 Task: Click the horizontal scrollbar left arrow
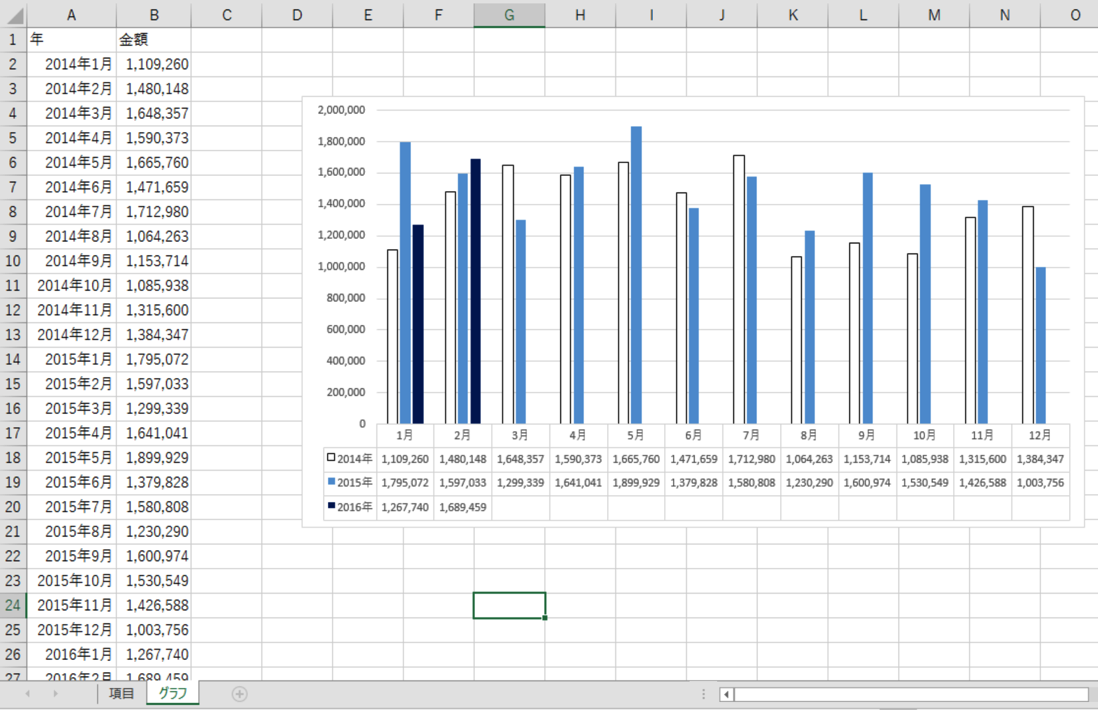pyautogui.click(x=726, y=695)
